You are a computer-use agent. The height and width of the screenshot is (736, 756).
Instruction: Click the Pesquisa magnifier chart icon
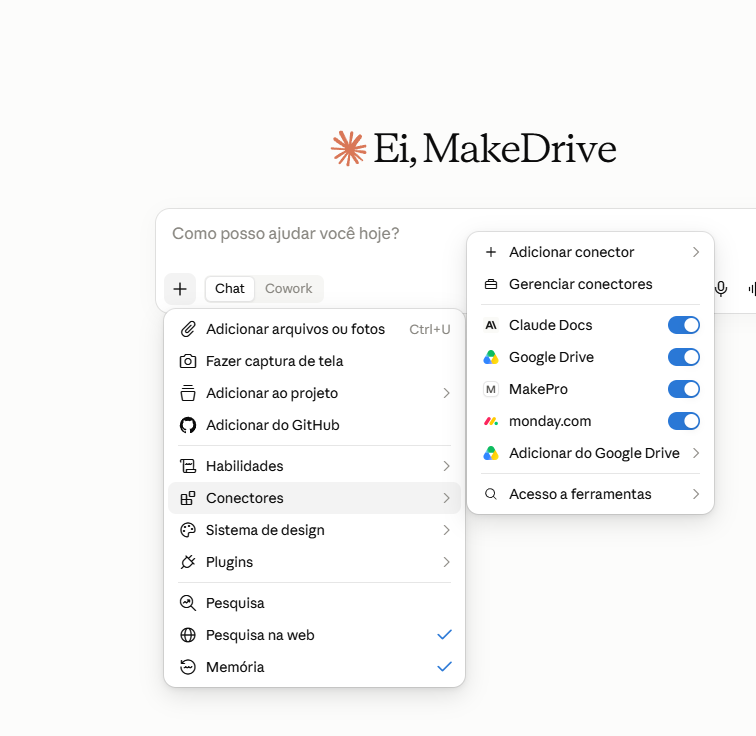[188, 603]
